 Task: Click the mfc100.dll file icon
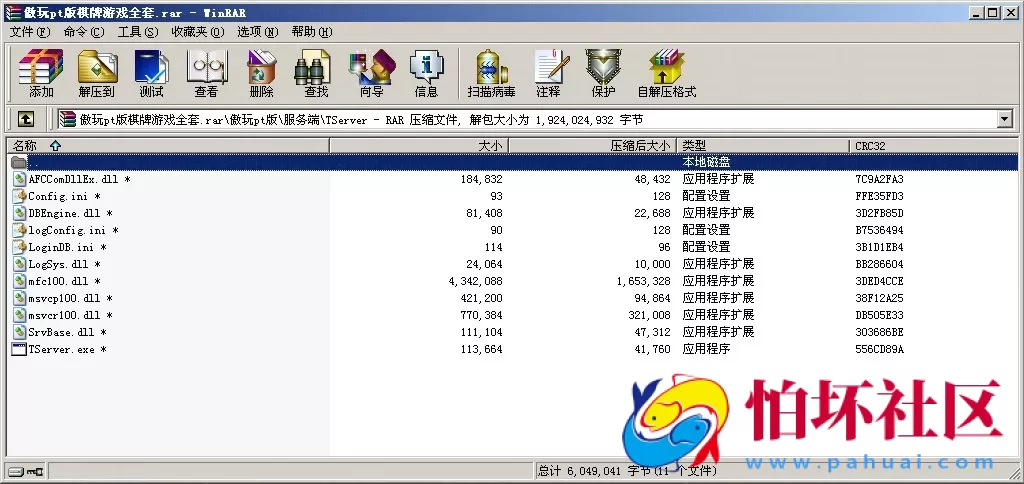[x=20, y=281]
